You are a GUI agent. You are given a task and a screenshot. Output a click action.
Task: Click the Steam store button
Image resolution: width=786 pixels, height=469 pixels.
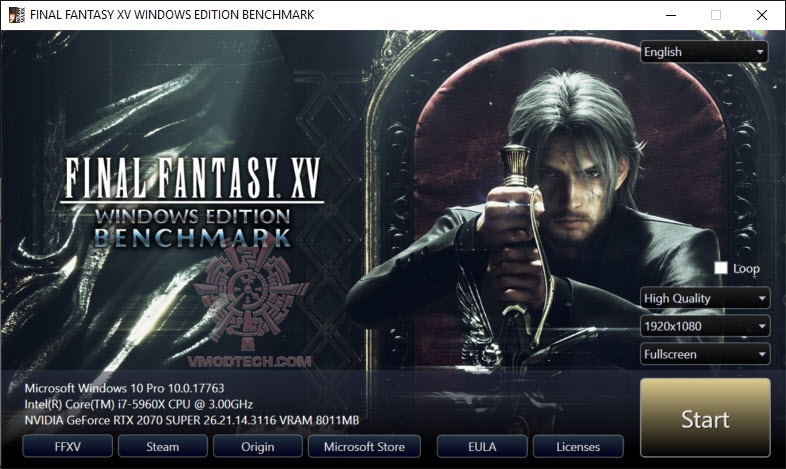point(162,446)
